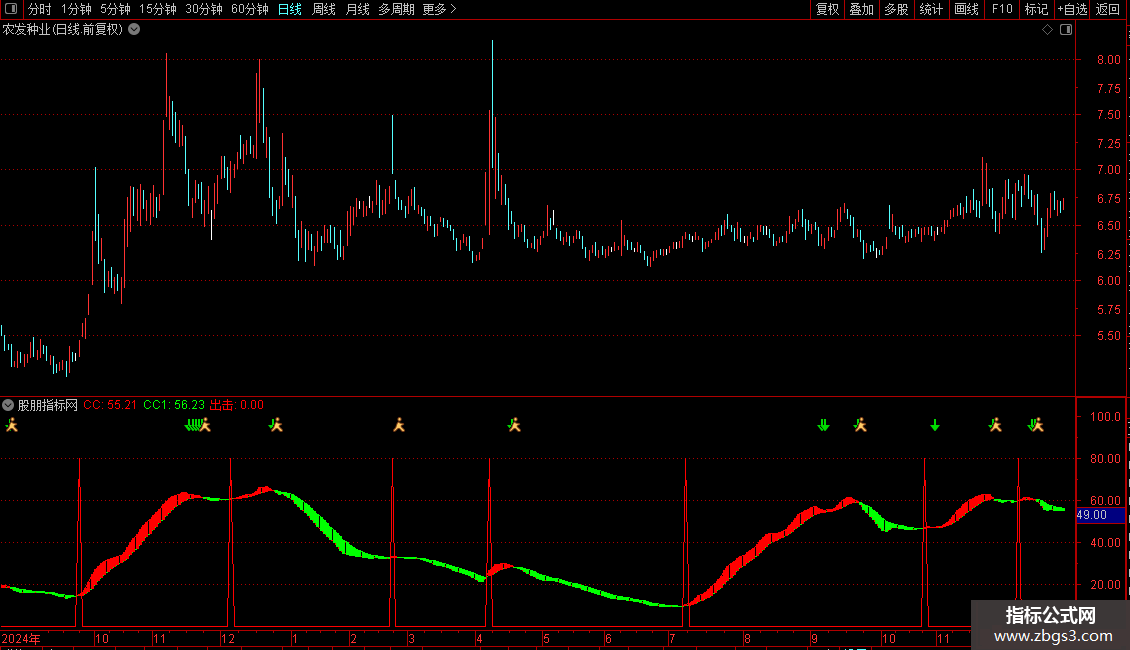Click the 8.00 price axis label
This screenshot has width=1130, height=650.
coord(1108,60)
